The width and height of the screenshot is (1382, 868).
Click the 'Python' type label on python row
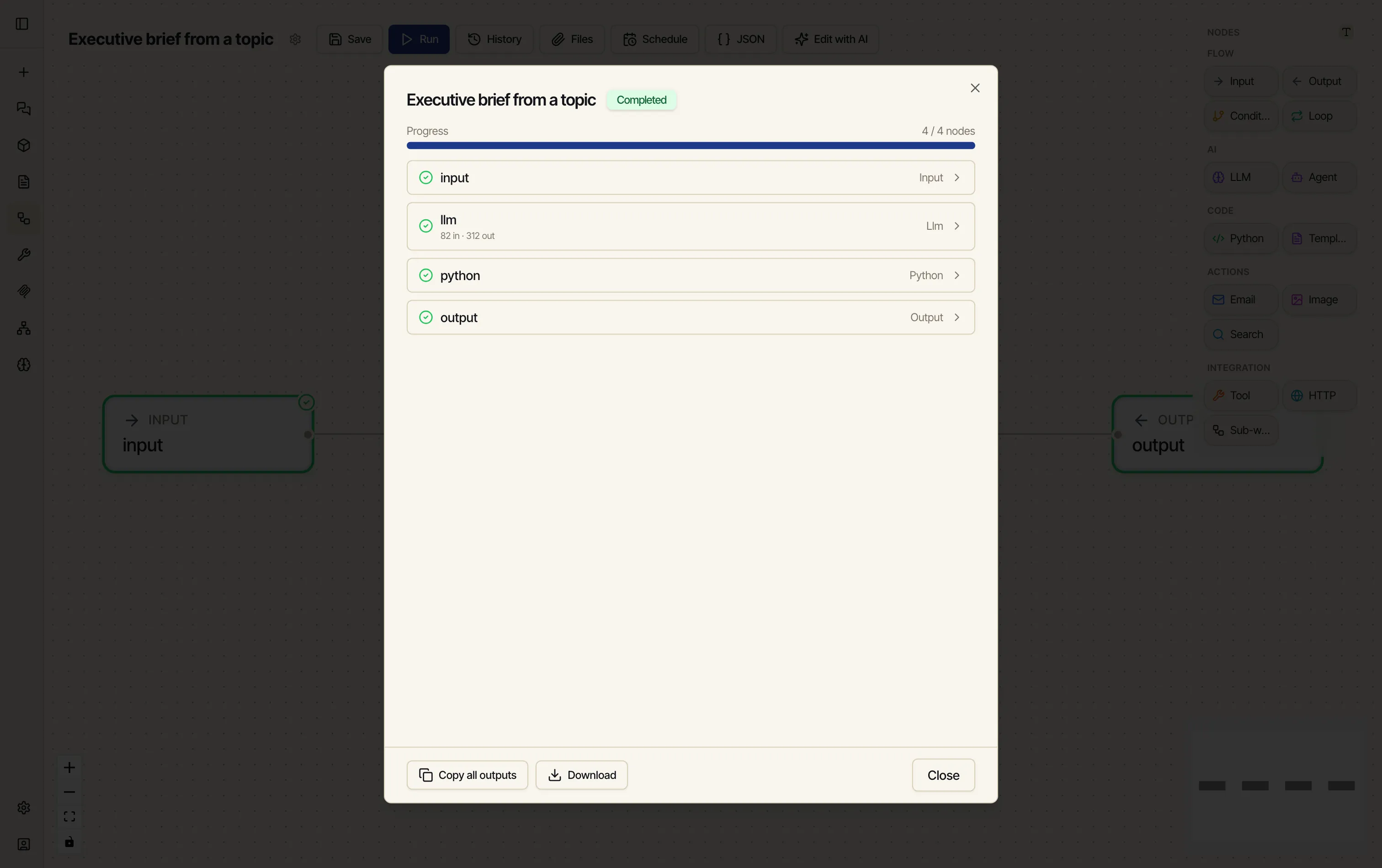click(x=926, y=275)
